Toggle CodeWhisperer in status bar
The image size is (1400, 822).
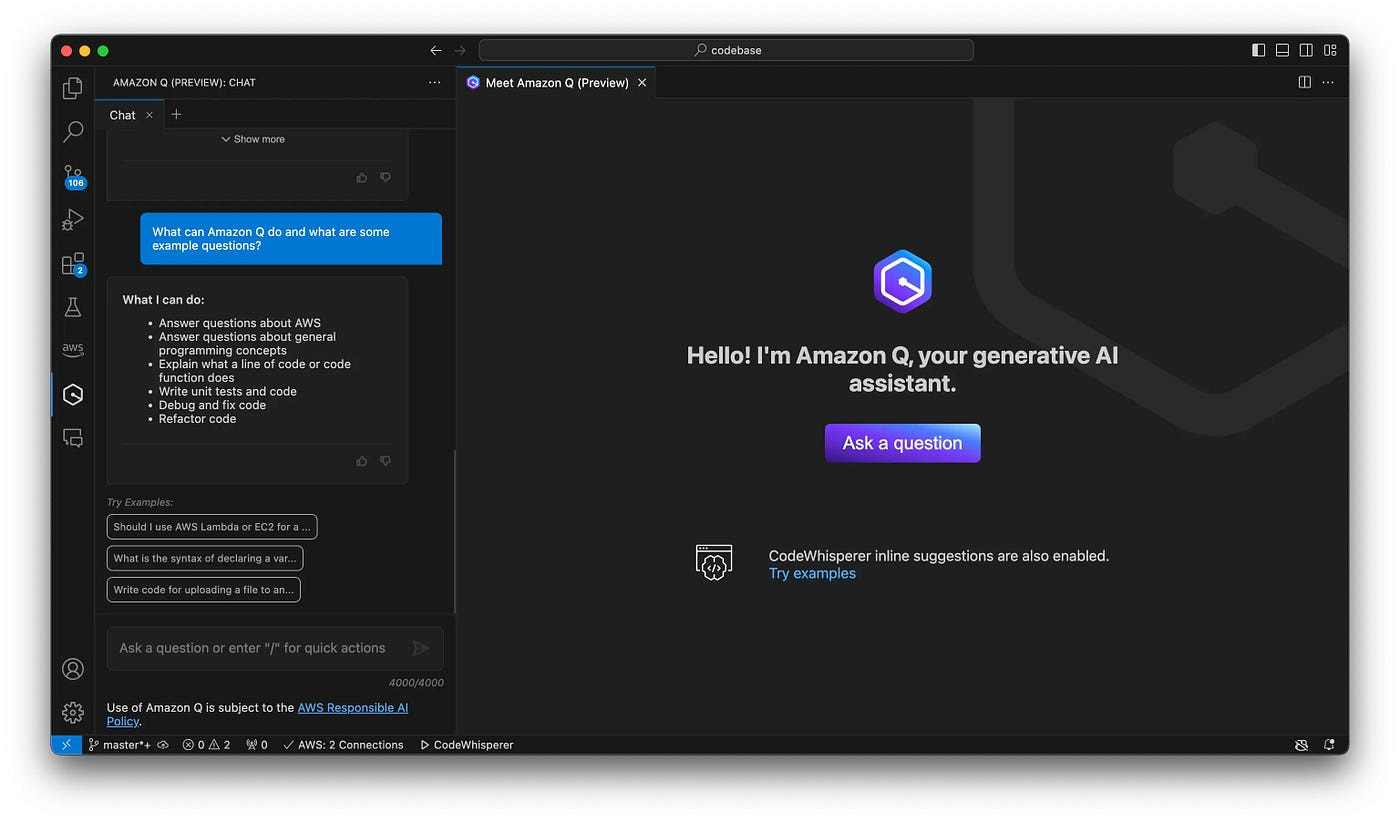[x=466, y=745]
